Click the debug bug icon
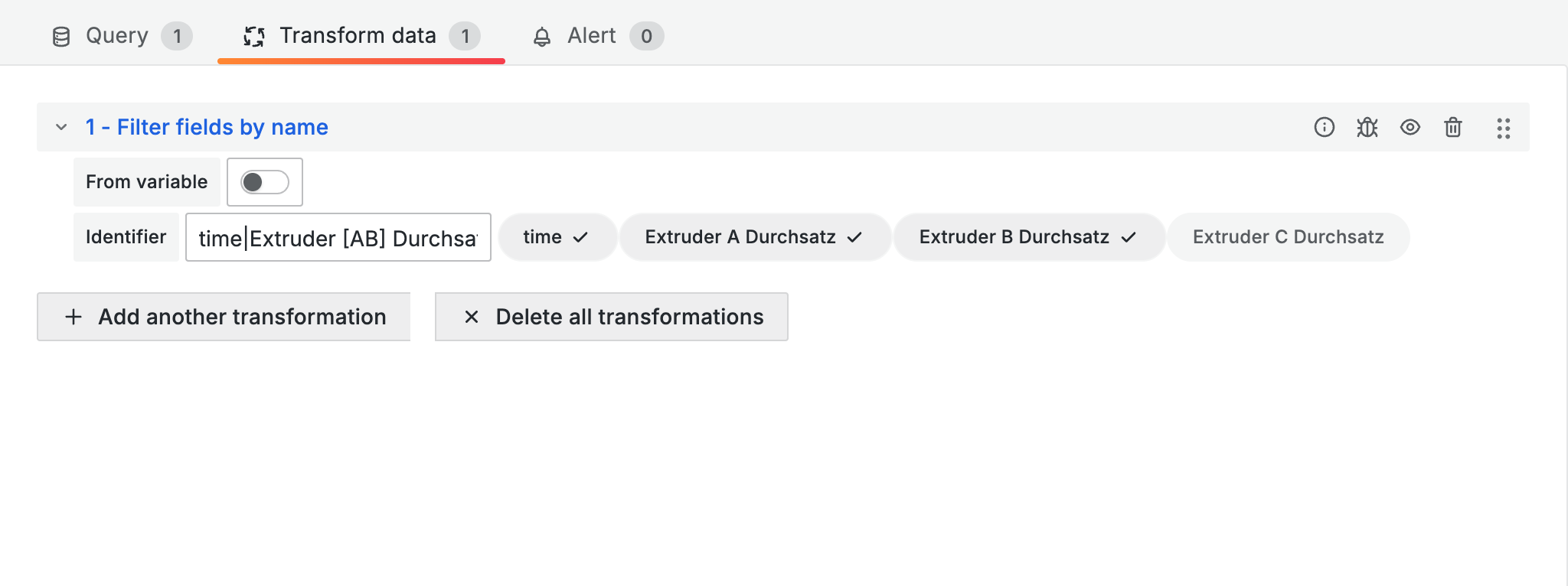Image resolution: width=1568 pixels, height=586 pixels. click(1367, 127)
